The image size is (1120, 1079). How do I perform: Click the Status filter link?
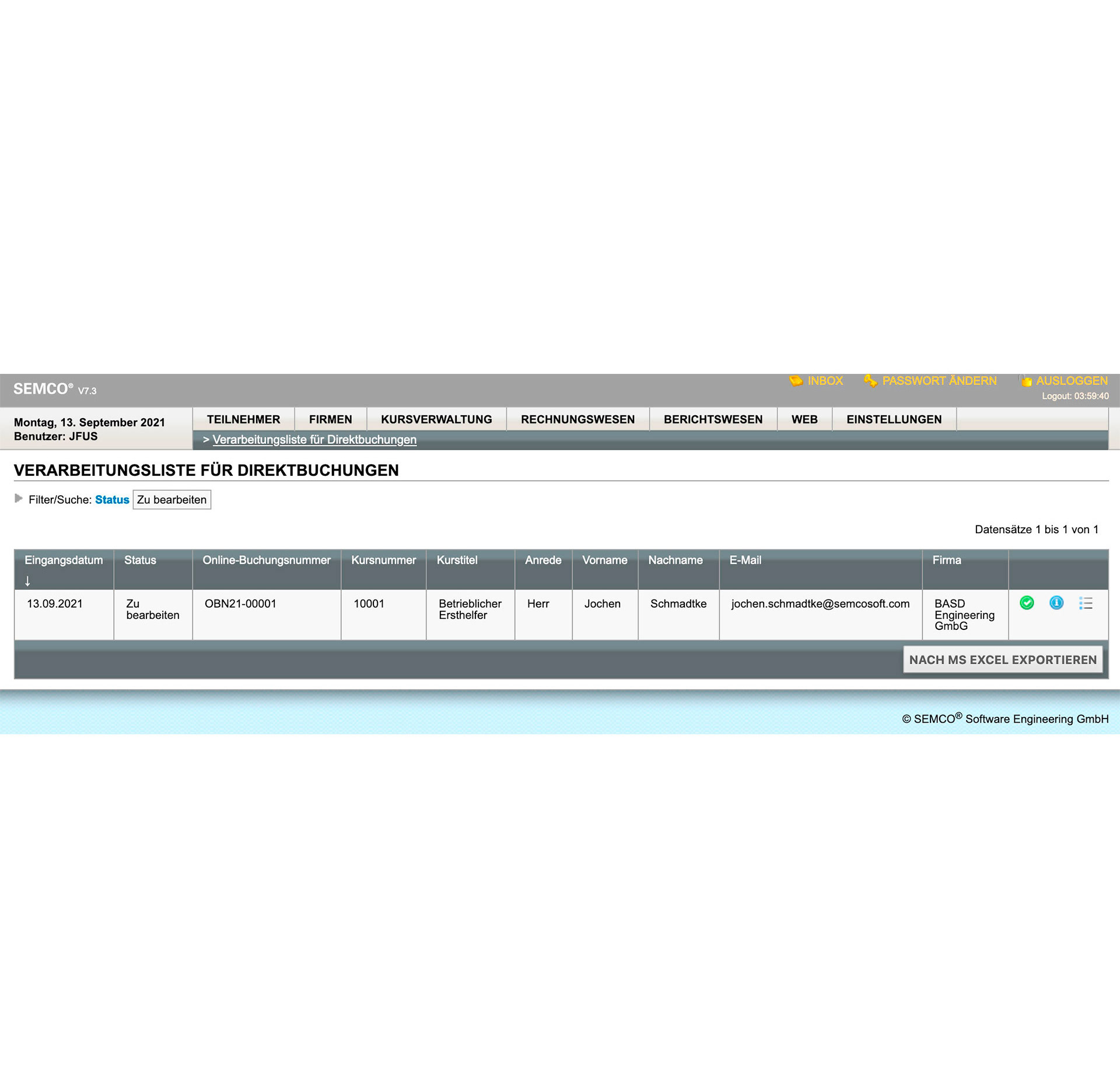(112, 500)
